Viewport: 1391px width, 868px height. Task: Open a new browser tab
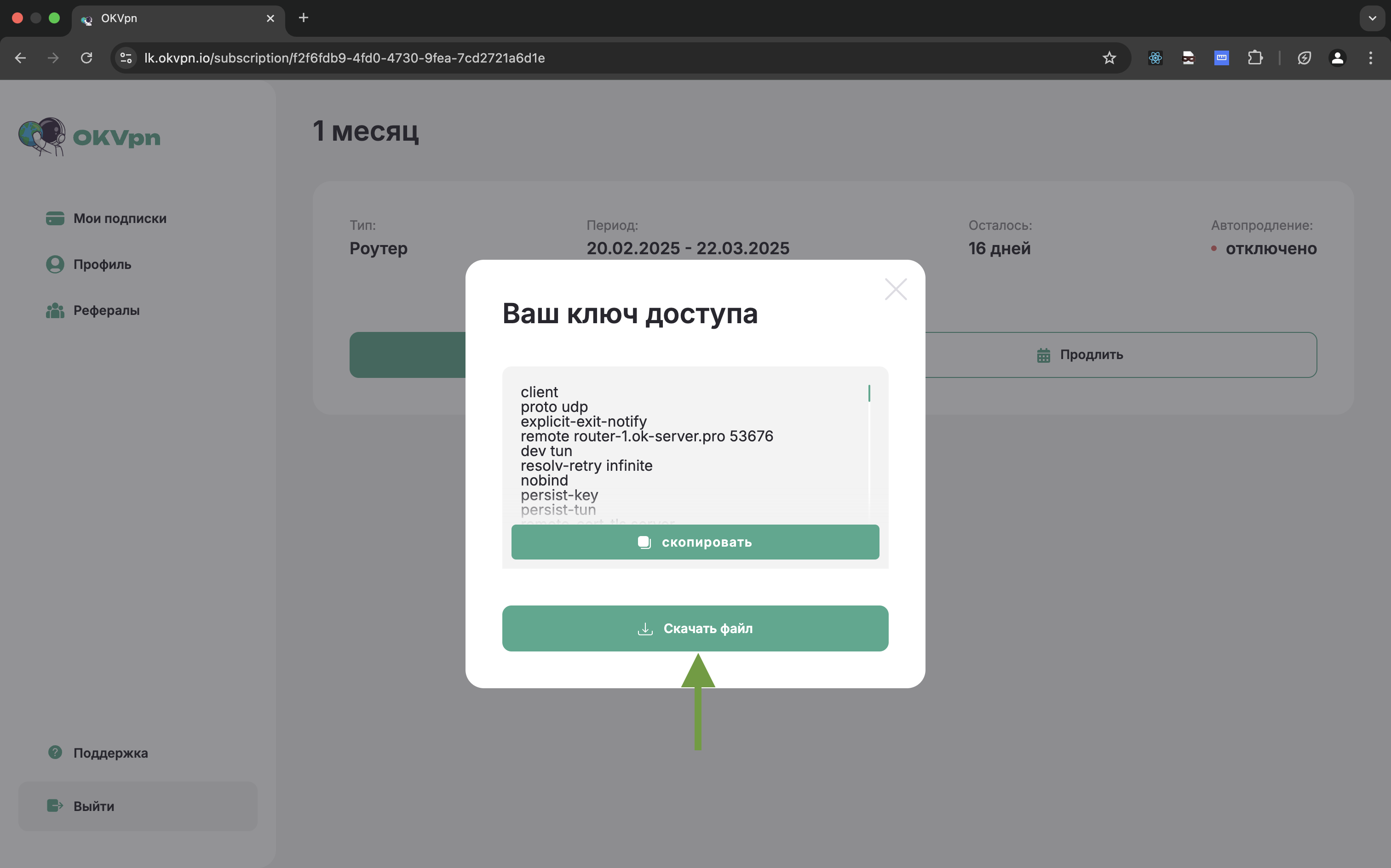pos(304,18)
